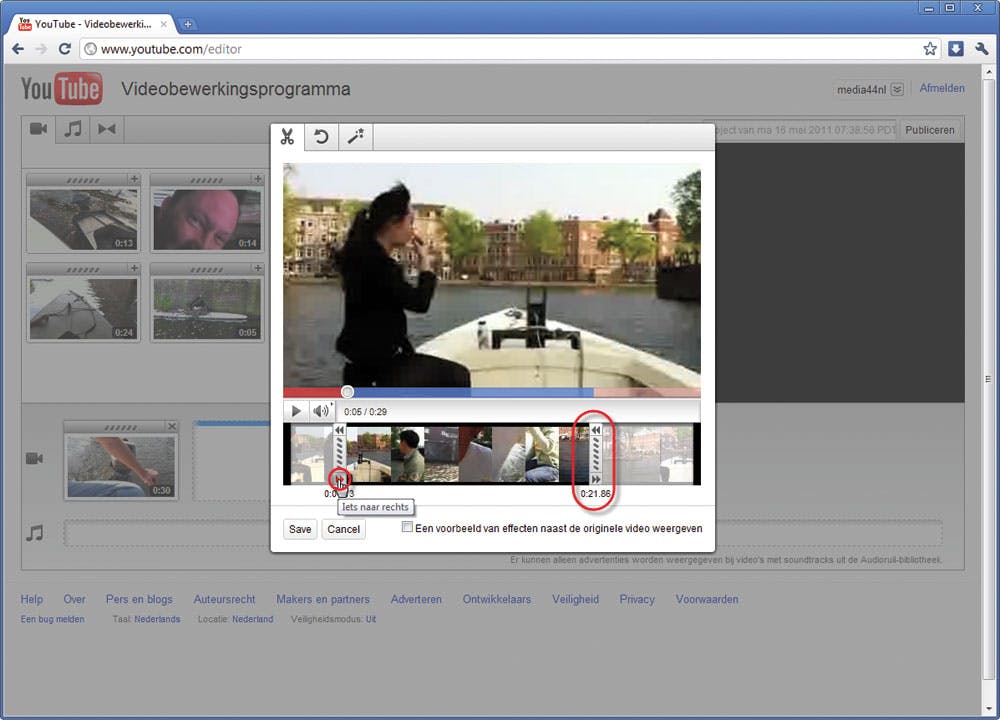Change location via Nederland link
The height and width of the screenshot is (720, 1000).
pyautogui.click(x=253, y=619)
